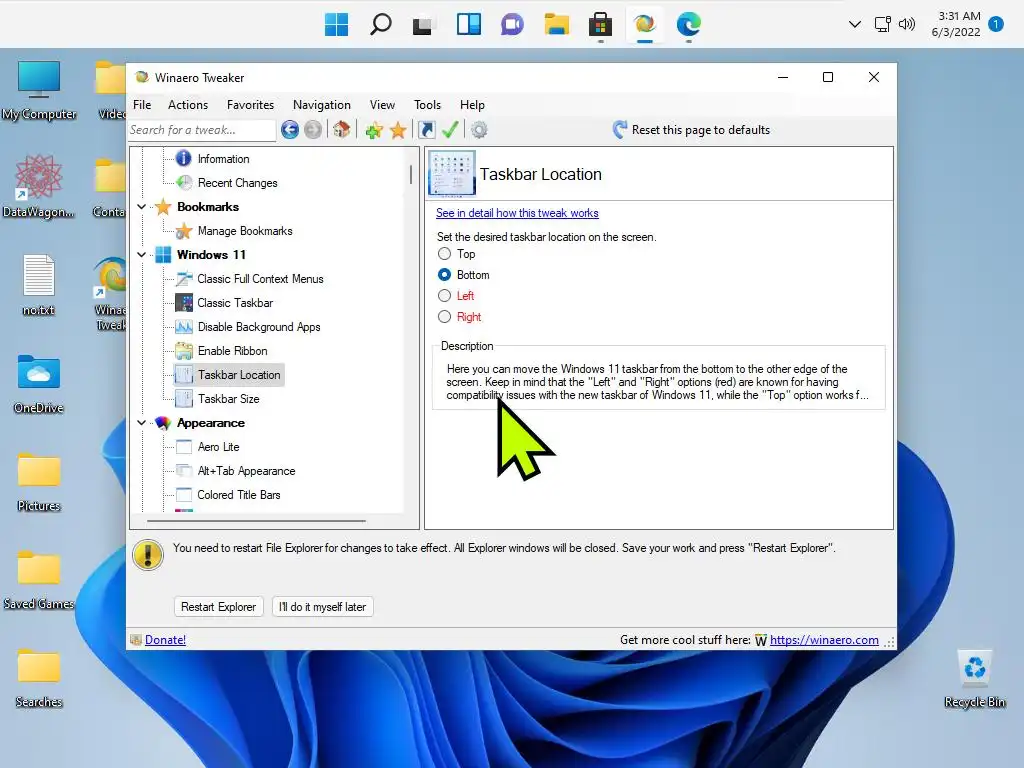Open the Navigation menu
The height and width of the screenshot is (768, 1024).
(322, 104)
